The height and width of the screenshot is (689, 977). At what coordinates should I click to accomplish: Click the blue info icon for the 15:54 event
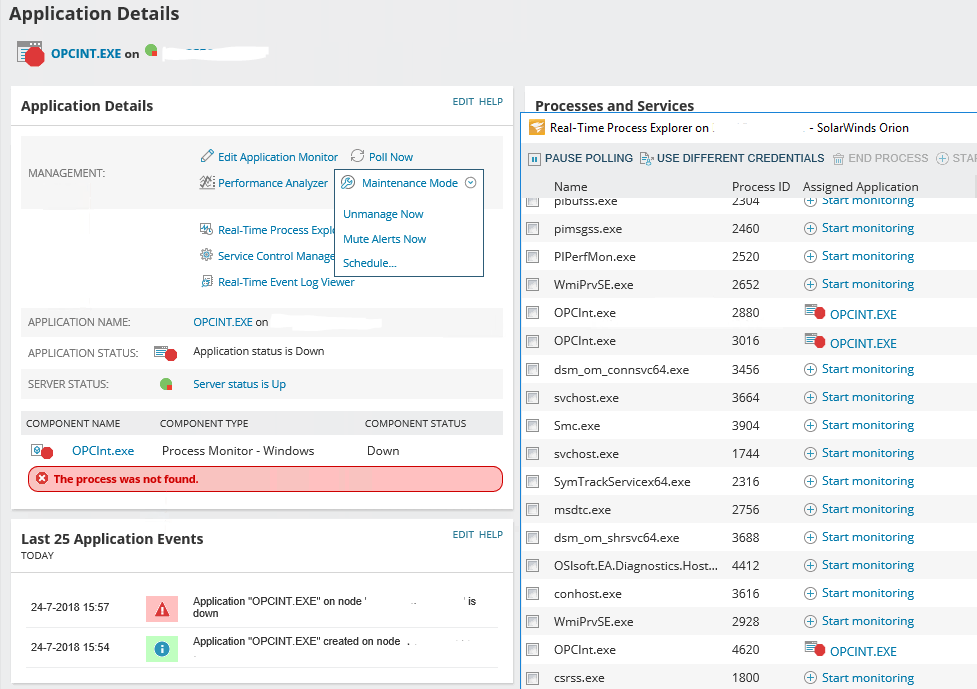pyautogui.click(x=162, y=649)
